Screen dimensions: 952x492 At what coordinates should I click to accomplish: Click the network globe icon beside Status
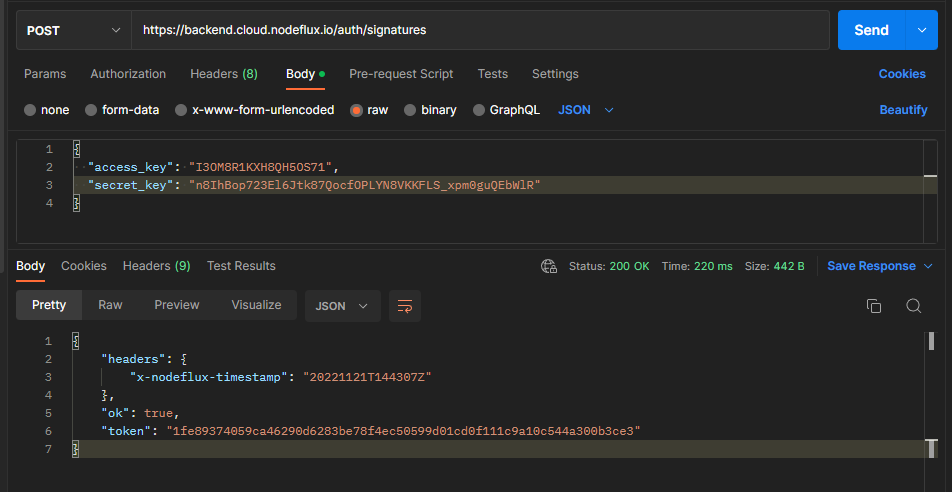549,266
